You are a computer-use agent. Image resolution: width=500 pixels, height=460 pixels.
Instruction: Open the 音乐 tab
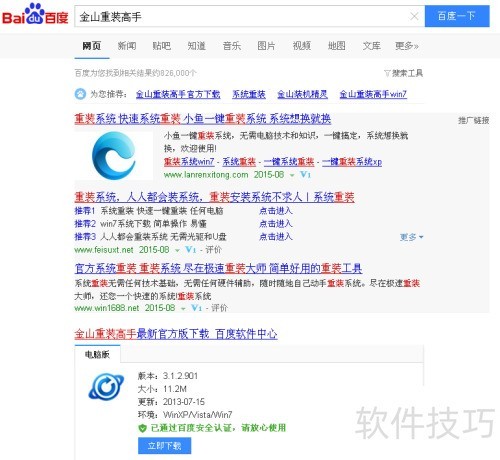pos(232,46)
